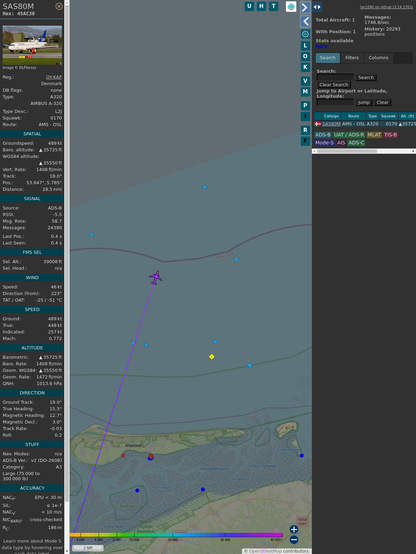Click the ADS-C legend color label

(x=356, y=143)
